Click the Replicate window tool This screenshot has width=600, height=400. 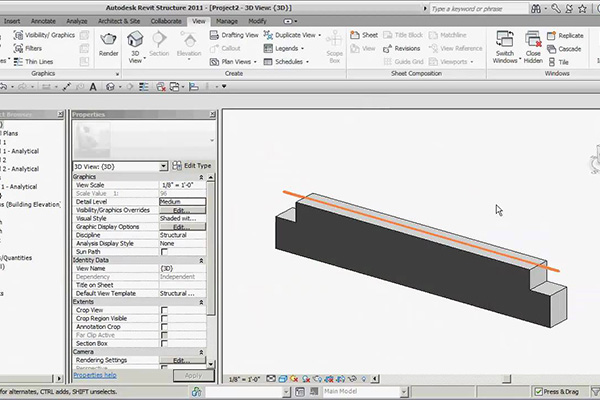click(565, 36)
